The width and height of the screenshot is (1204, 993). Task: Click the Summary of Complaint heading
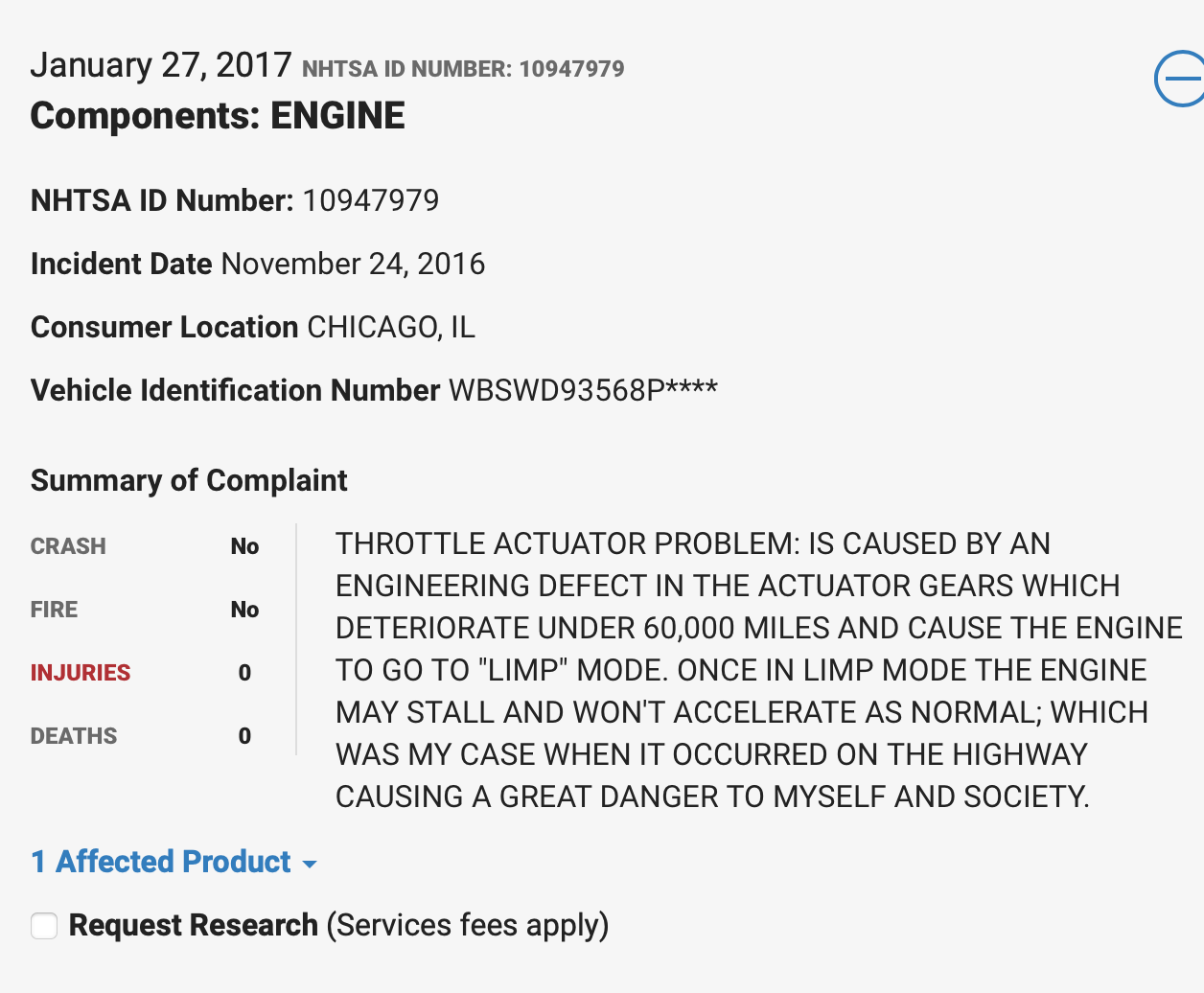coord(189,480)
